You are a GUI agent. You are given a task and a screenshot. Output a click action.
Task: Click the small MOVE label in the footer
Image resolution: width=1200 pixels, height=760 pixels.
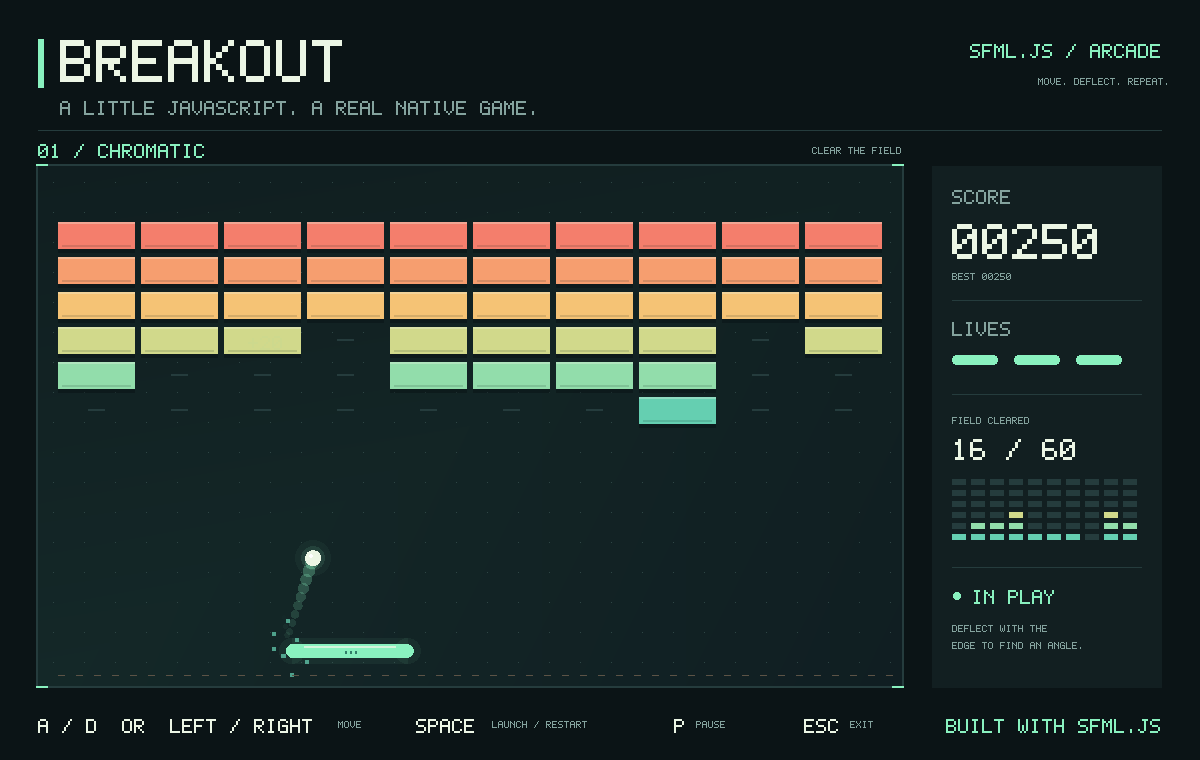tap(349, 725)
